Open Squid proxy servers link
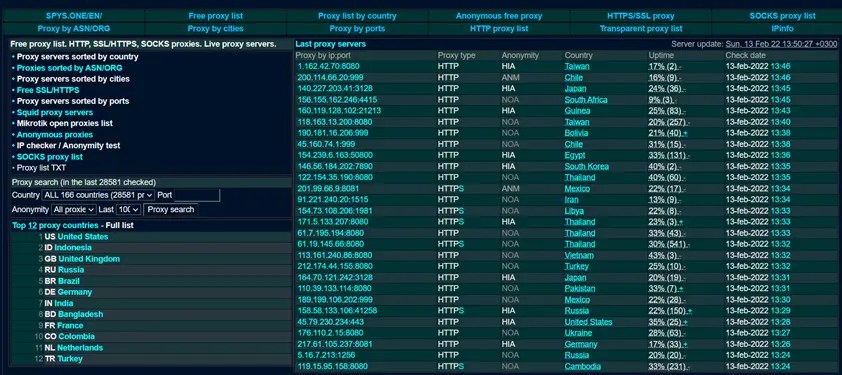842x375 pixels. coord(55,112)
